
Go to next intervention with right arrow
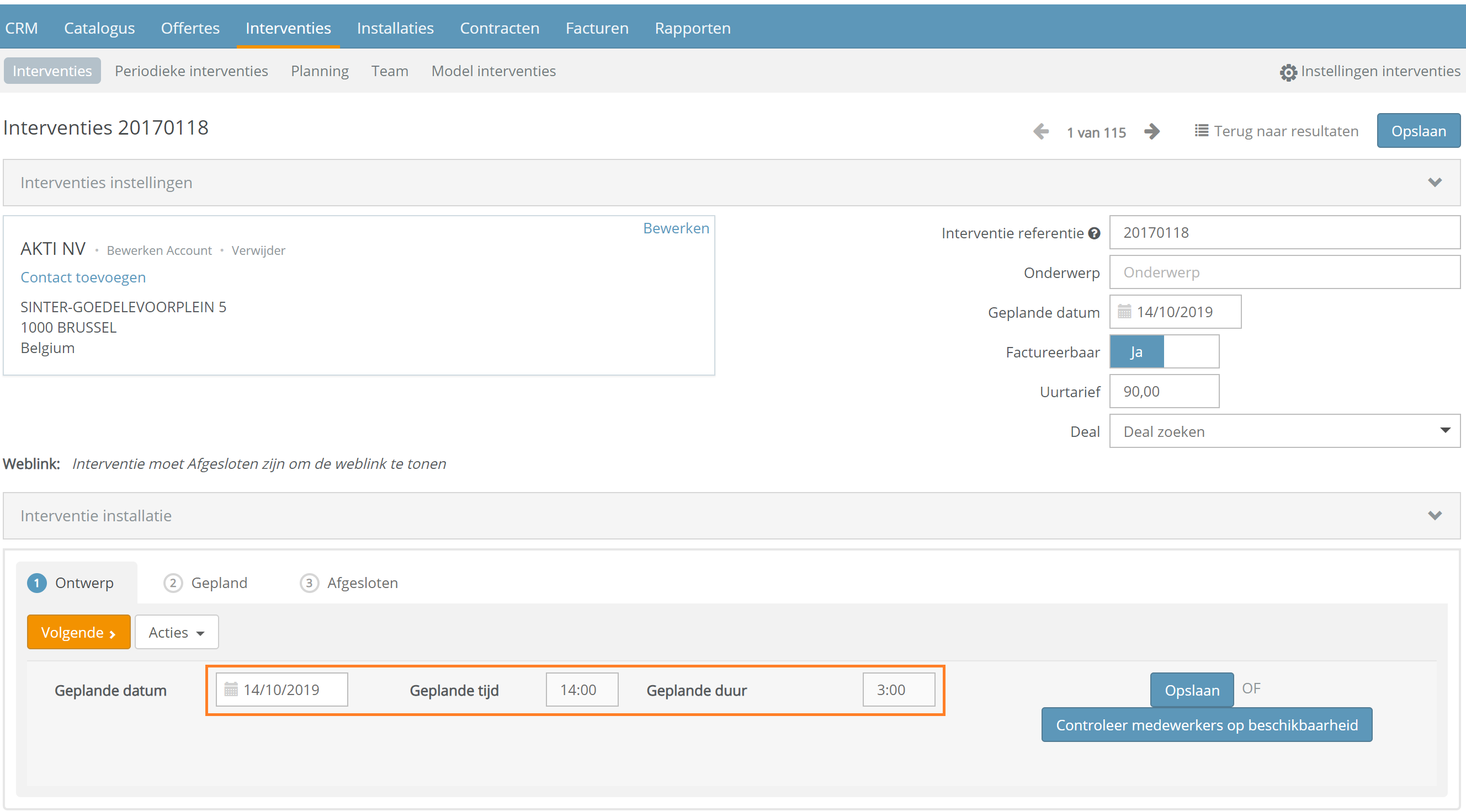(1152, 131)
